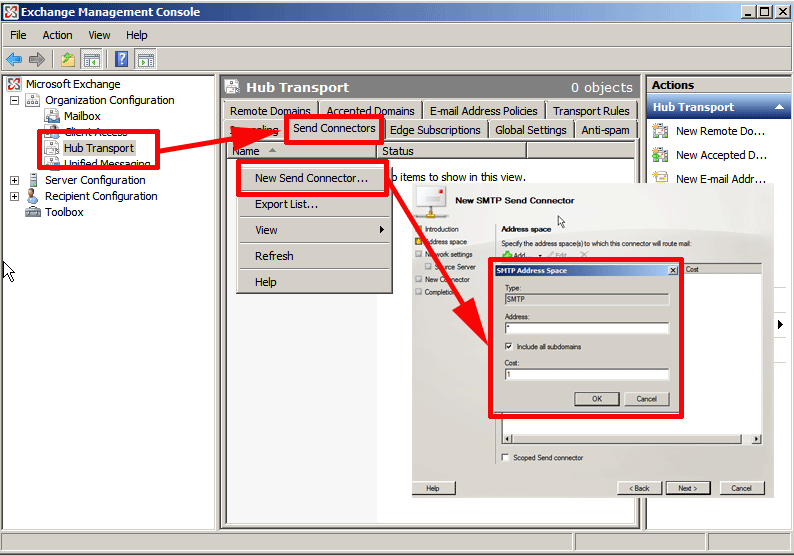Click the Organization Configuration icon
This screenshot has height=556, width=794.
pos(32,100)
